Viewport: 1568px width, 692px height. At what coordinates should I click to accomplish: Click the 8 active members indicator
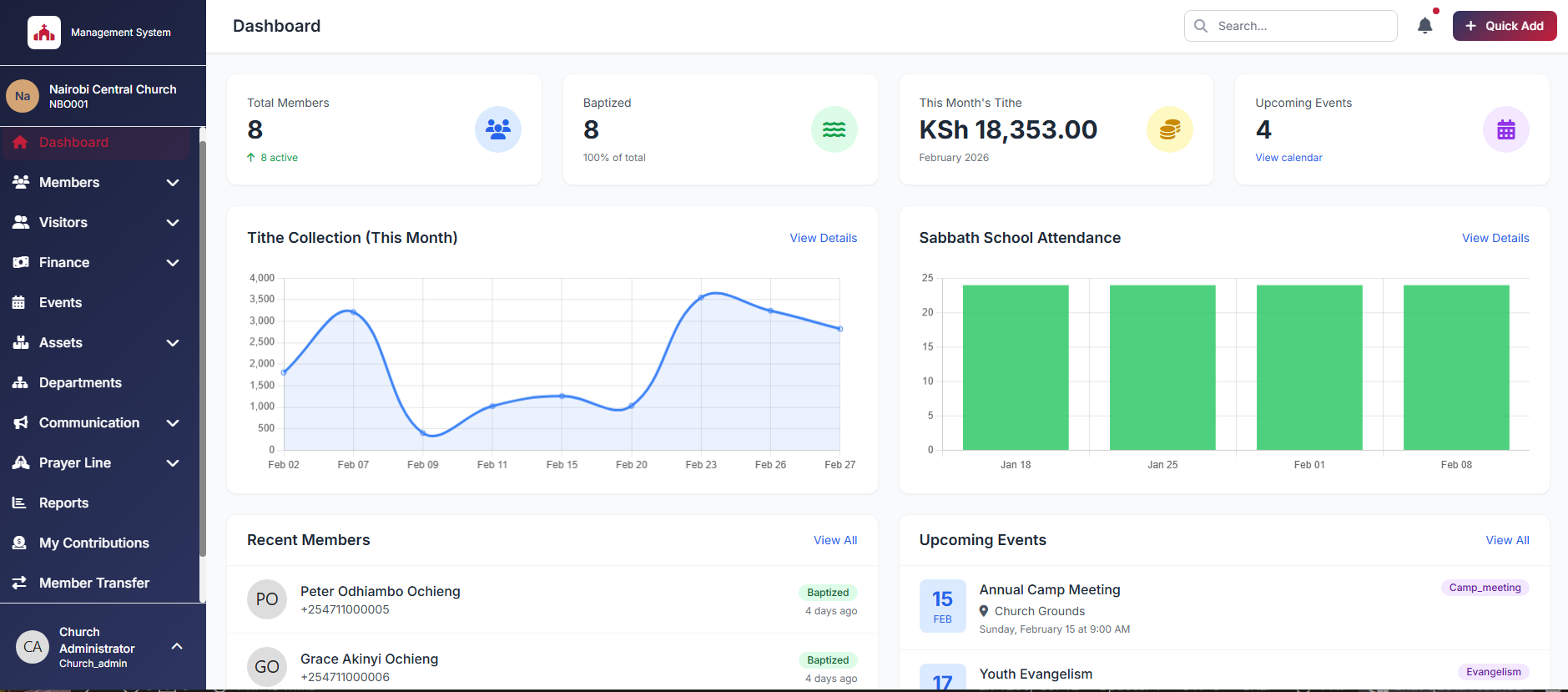[x=272, y=158]
